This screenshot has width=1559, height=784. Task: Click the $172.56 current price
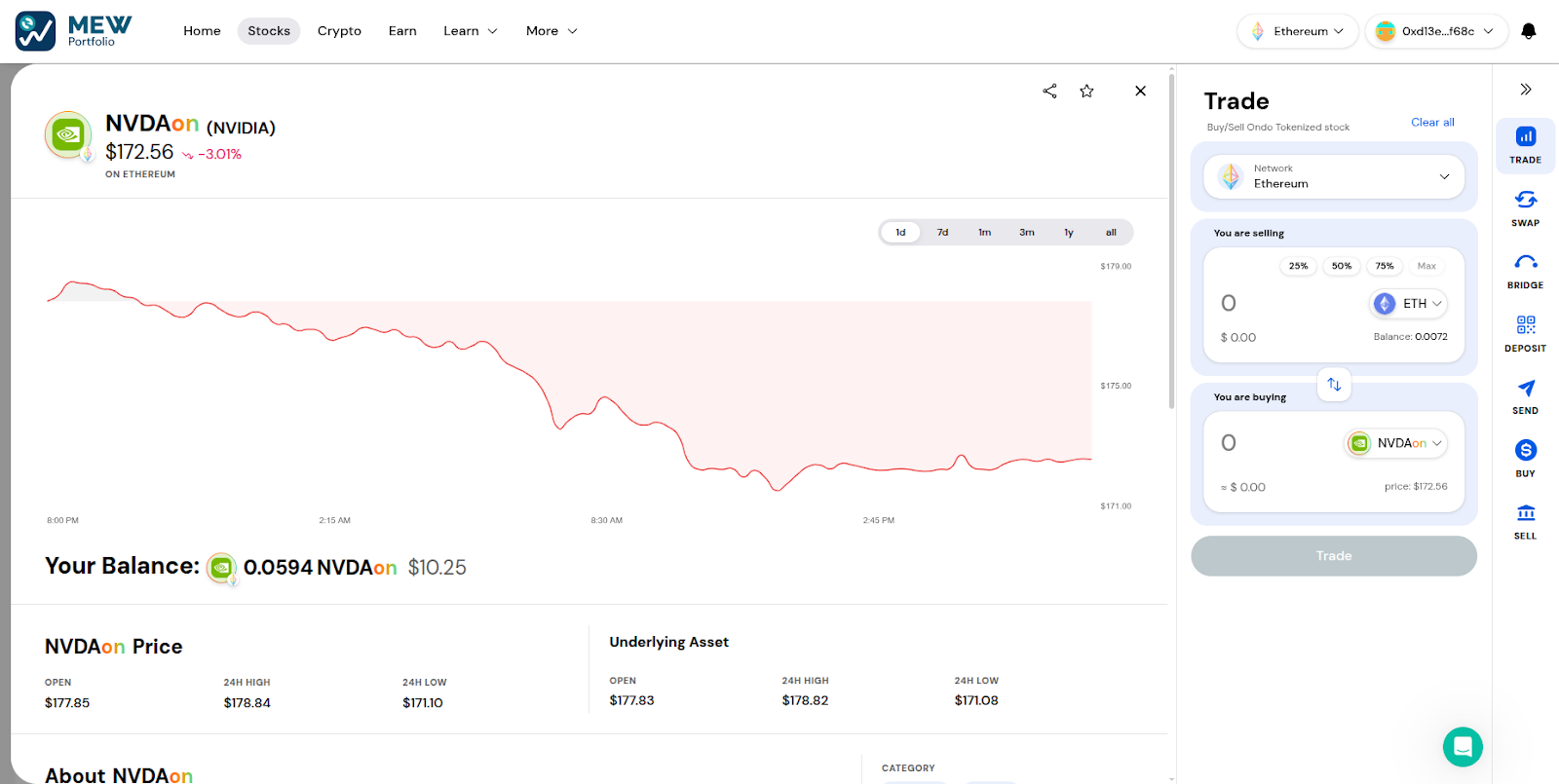139,152
